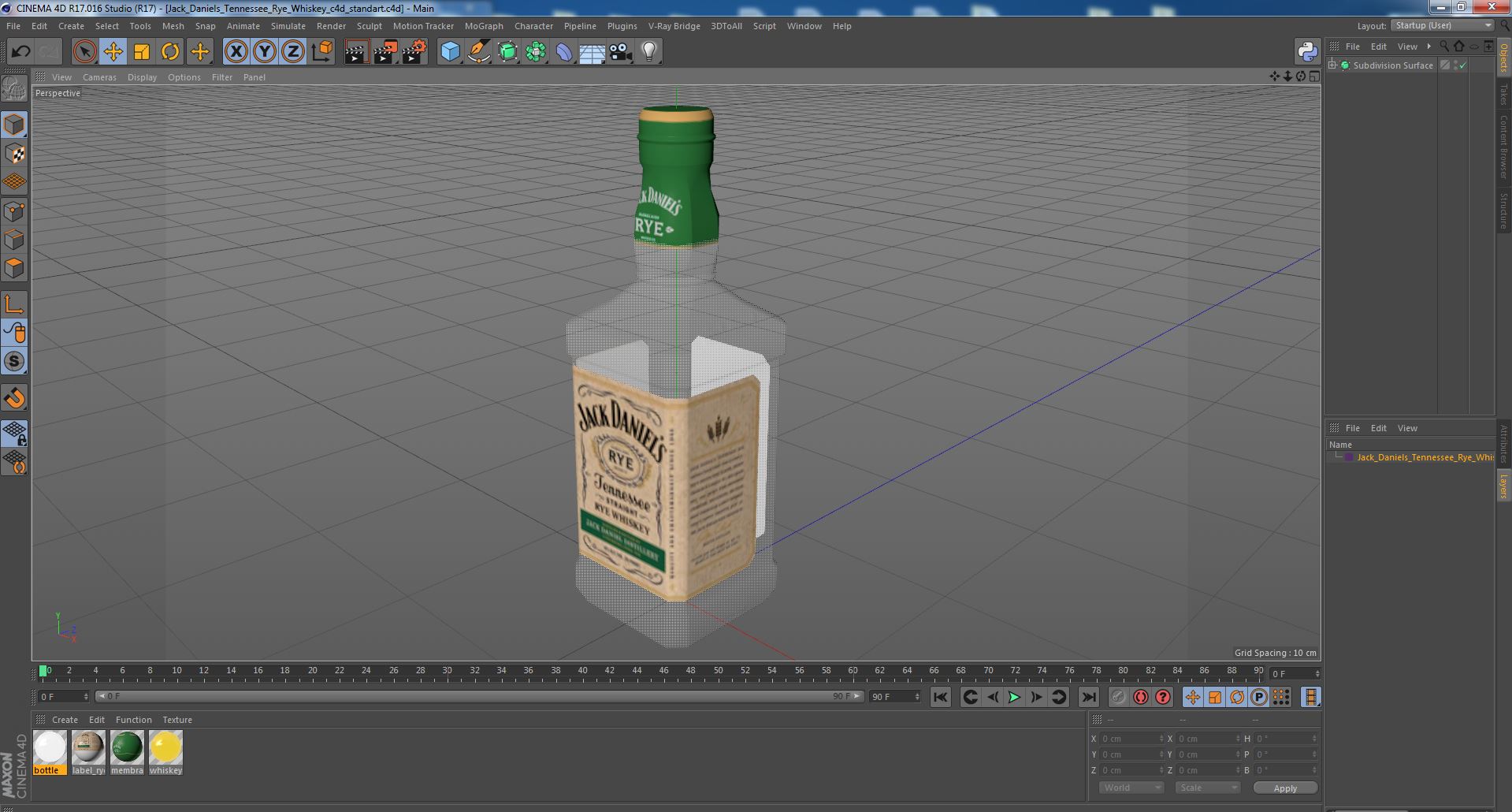Click the Undo arrow icon

[x=20, y=52]
